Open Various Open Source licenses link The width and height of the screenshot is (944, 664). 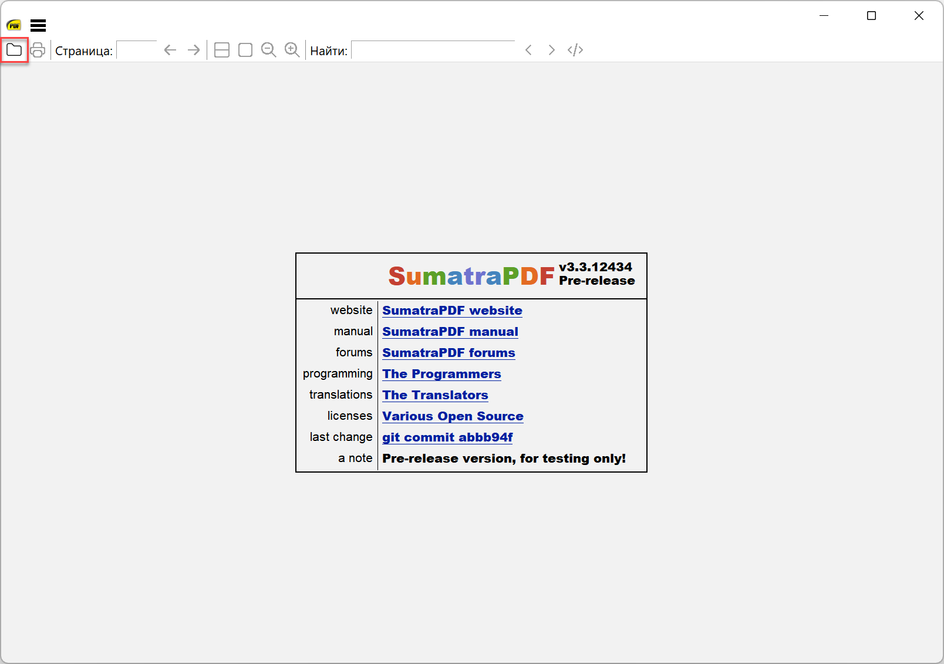pos(453,416)
